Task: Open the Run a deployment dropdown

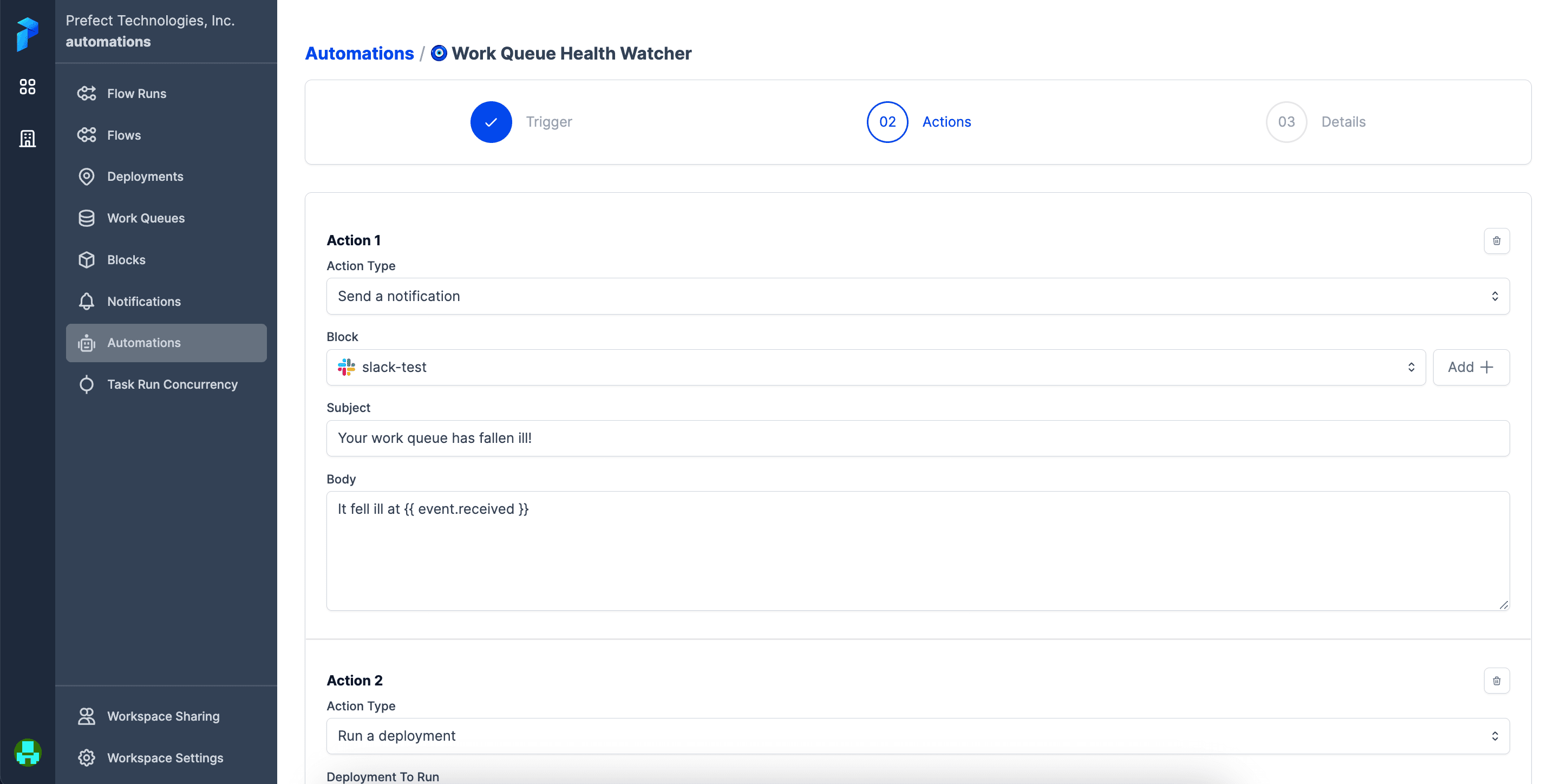Action: click(917, 736)
